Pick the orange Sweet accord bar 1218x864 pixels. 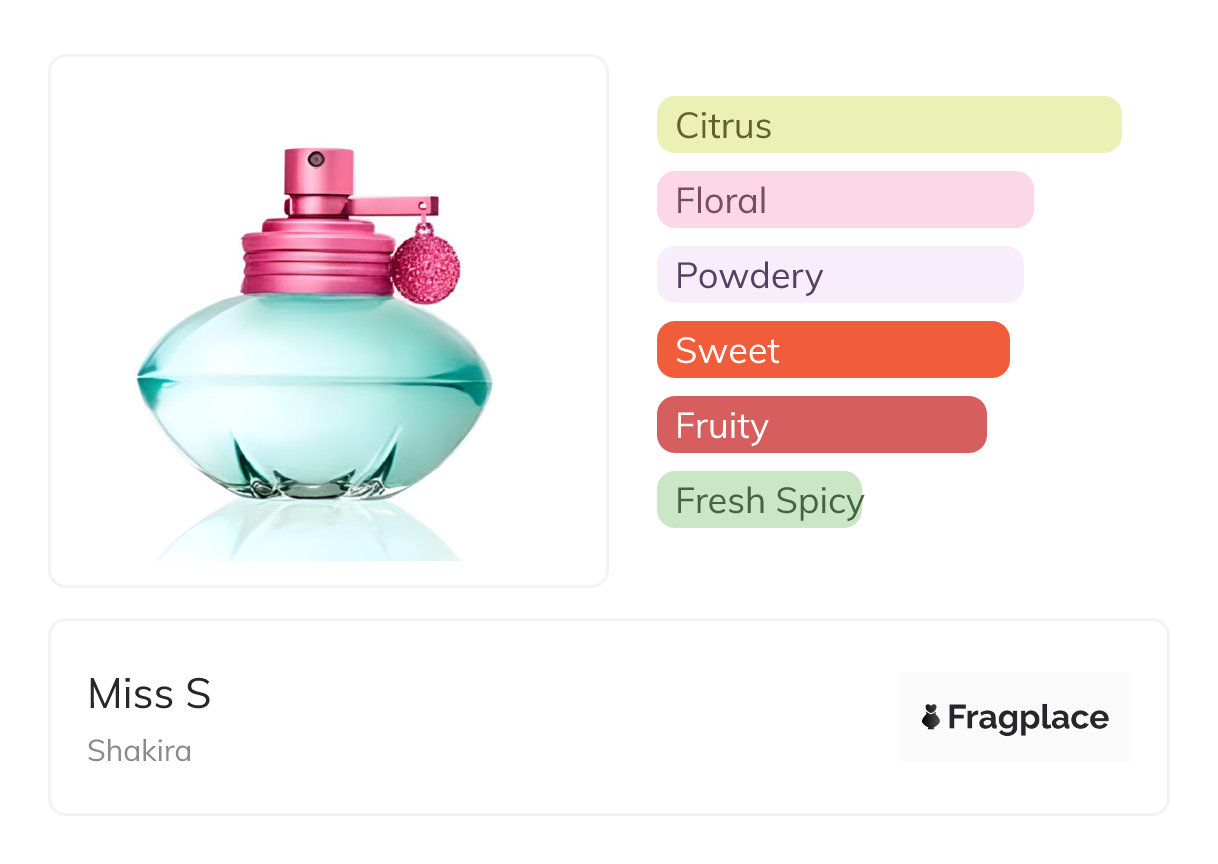[832, 350]
